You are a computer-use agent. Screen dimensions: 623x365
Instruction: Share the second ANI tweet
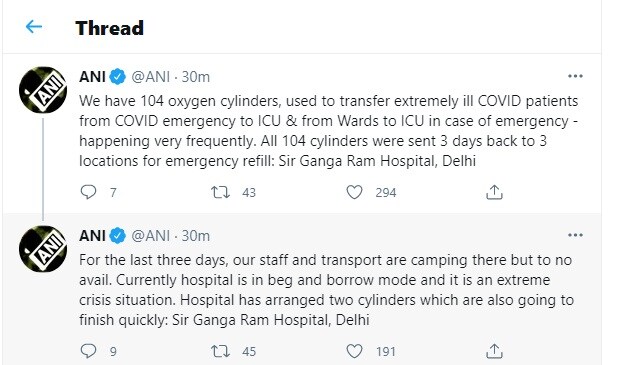(494, 351)
